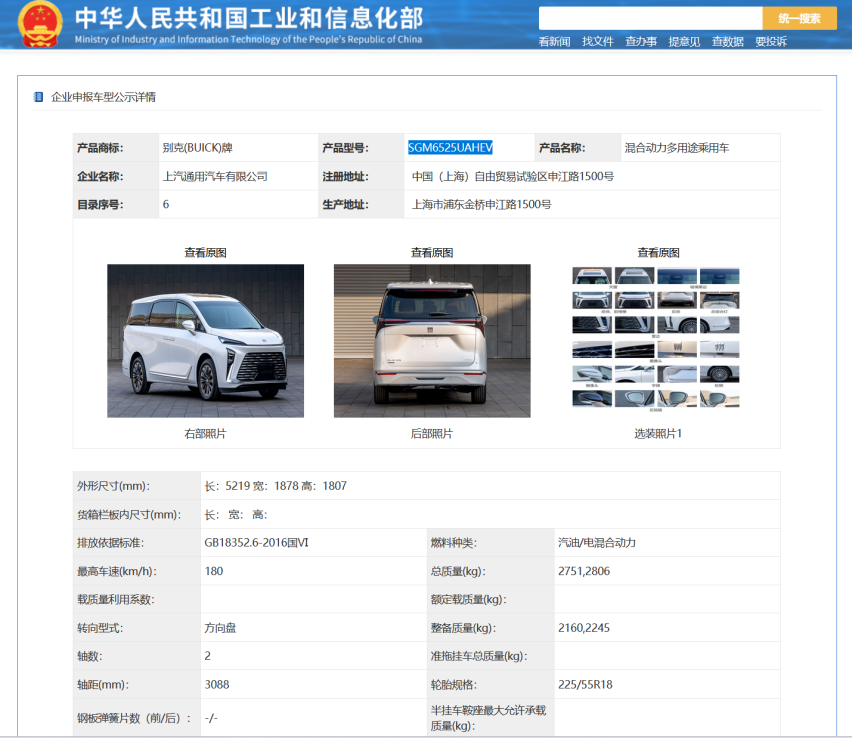Image resolution: width=852 pixels, height=738 pixels.
Task: Click the top speed value 180
Action: coord(214,571)
